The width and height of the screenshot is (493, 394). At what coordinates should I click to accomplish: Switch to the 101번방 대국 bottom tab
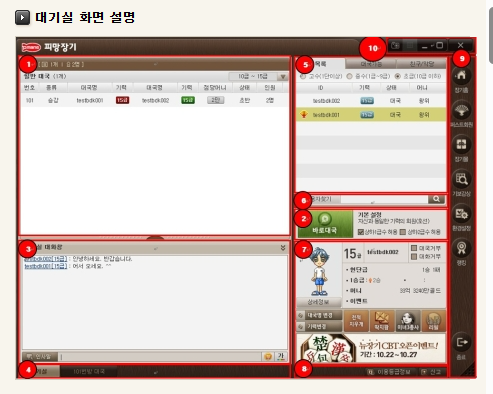(89, 371)
